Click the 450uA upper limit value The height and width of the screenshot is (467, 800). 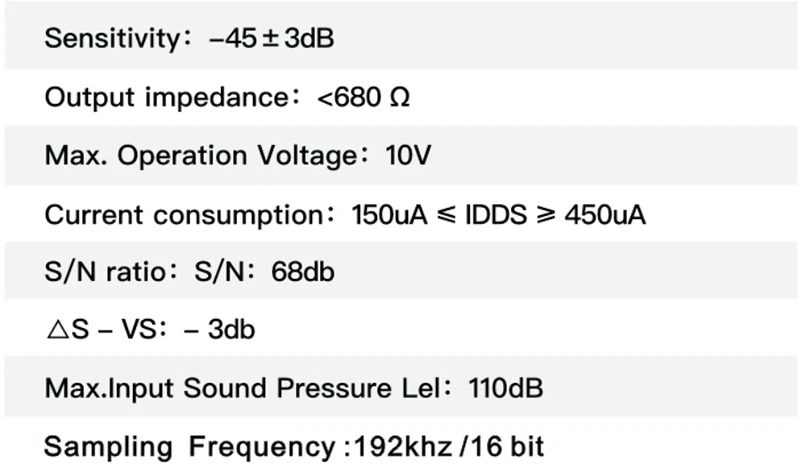click(x=605, y=215)
